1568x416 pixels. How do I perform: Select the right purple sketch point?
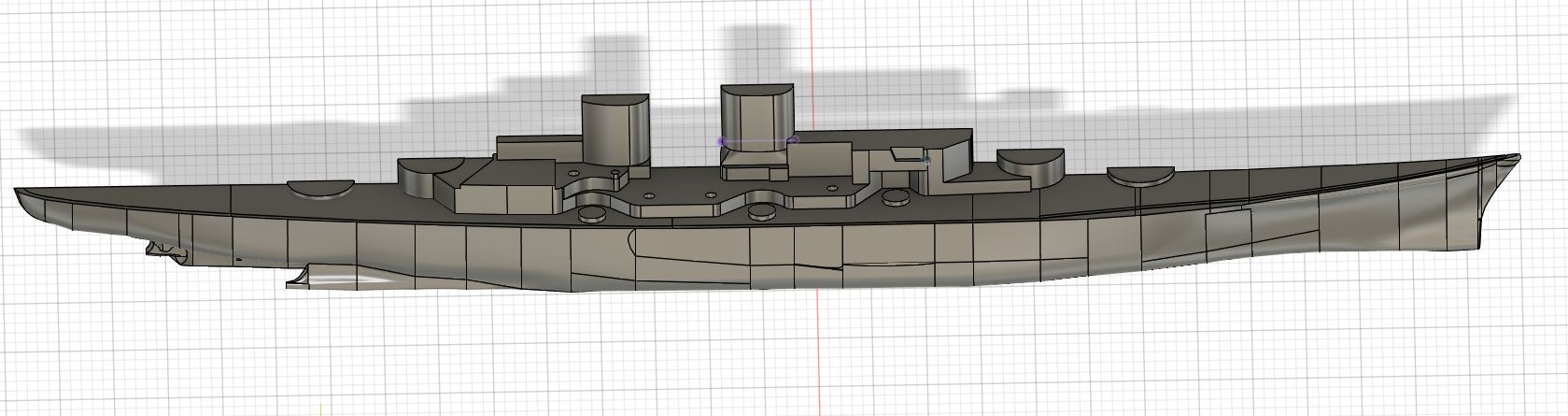pos(792,141)
